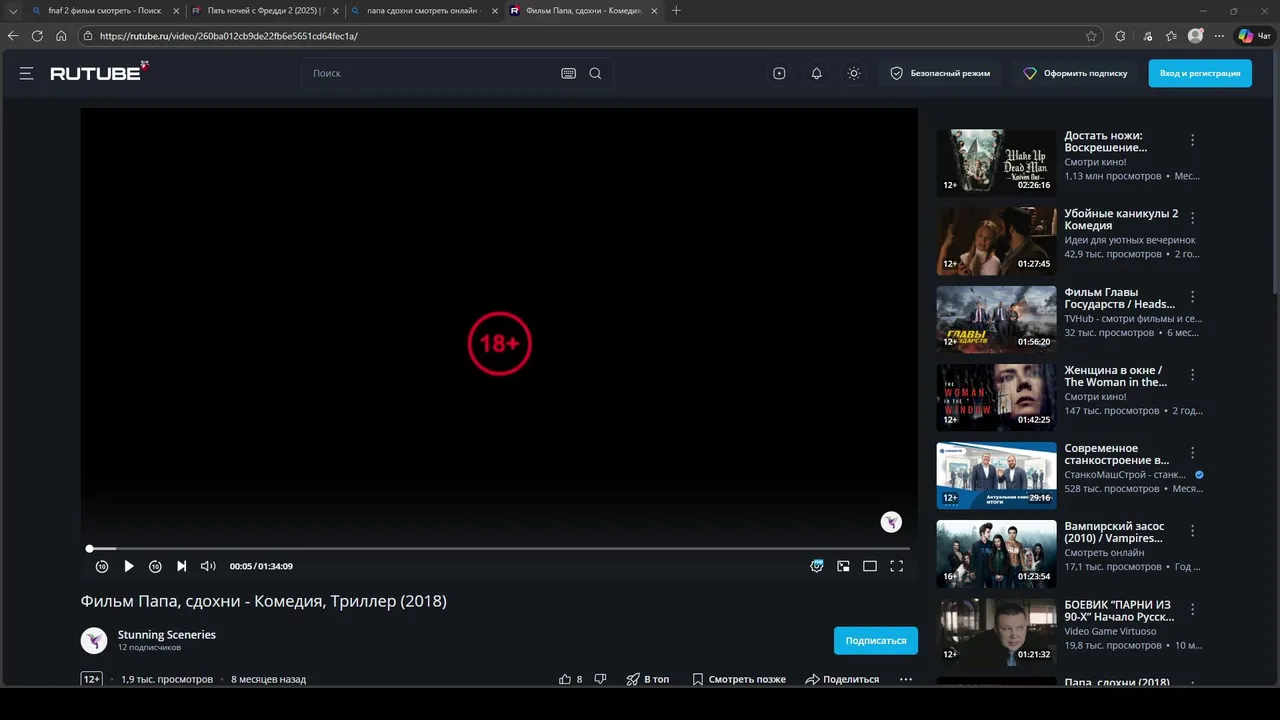The image size is (1280, 720).
Task: Open the Stunning Sceneries channel avatar
Action: pos(94,640)
